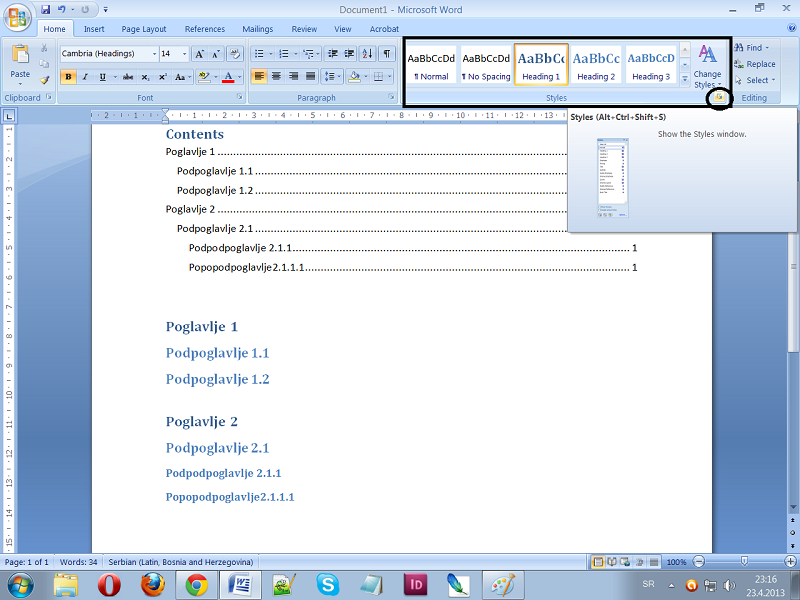800x600 pixels.
Task: Toggle show paragraph marks
Action: [x=387, y=54]
